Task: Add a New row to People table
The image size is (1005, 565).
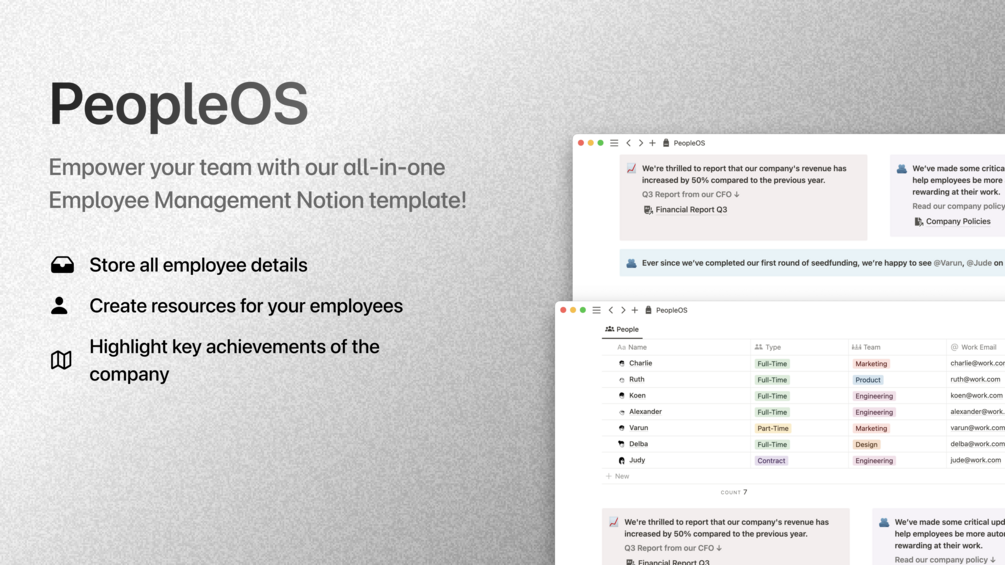Action: (x=617, y=476)
